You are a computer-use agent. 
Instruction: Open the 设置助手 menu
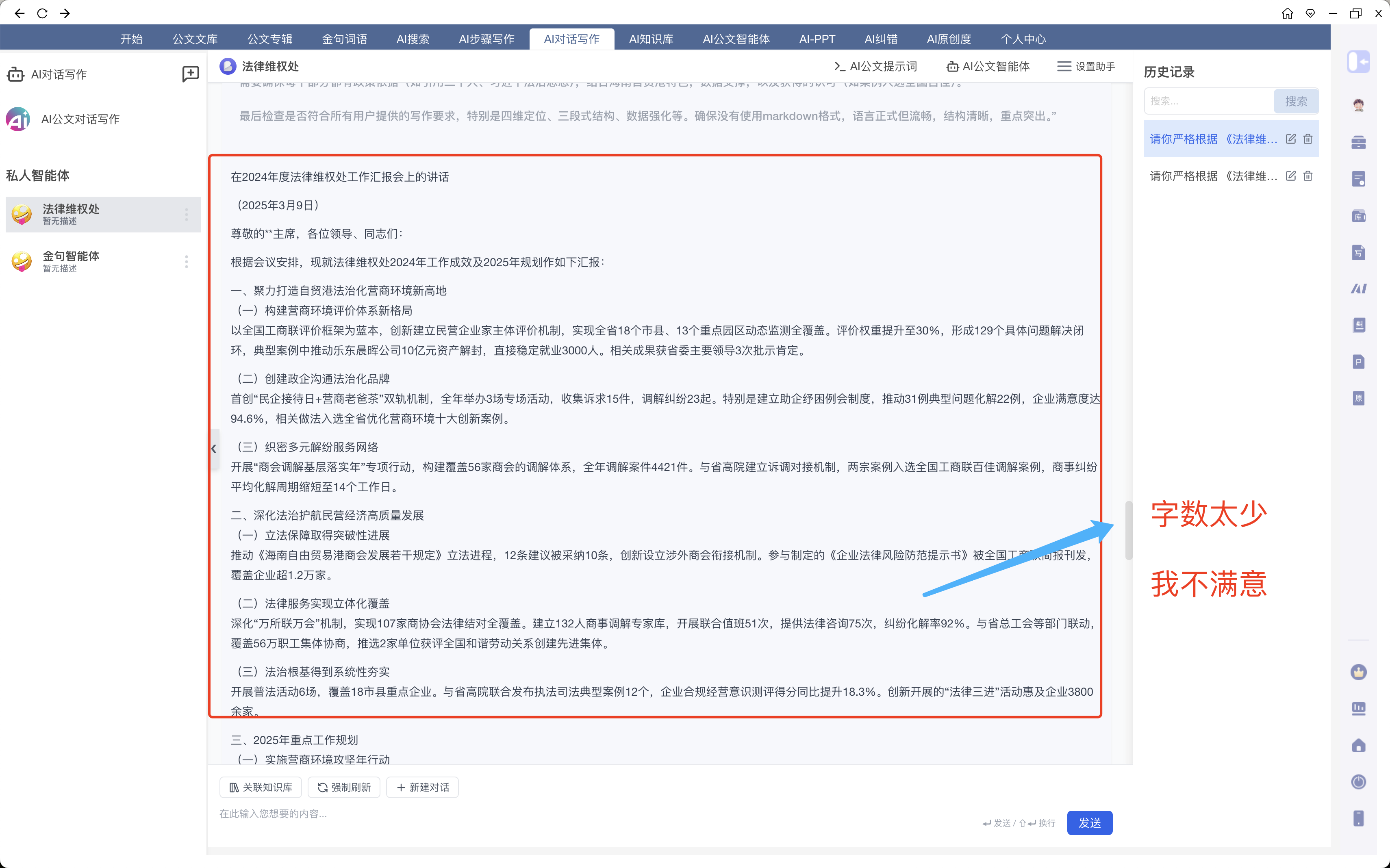click(1086, 67)
